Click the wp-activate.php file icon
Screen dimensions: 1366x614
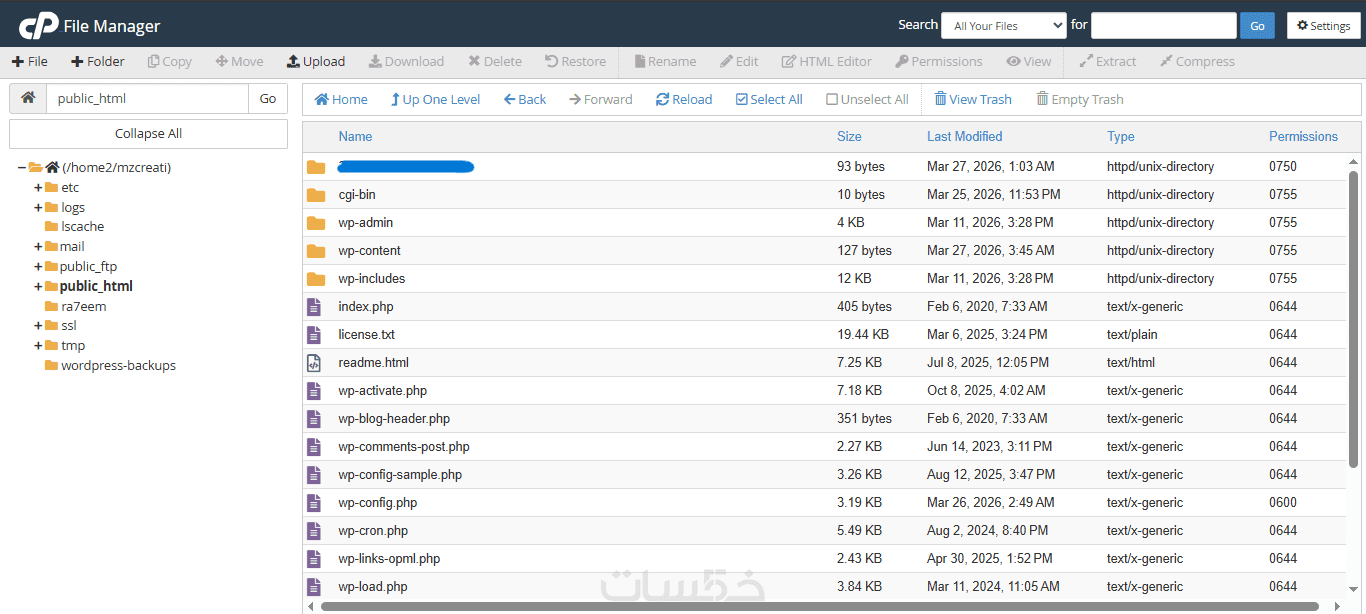[x=314, y=391]
